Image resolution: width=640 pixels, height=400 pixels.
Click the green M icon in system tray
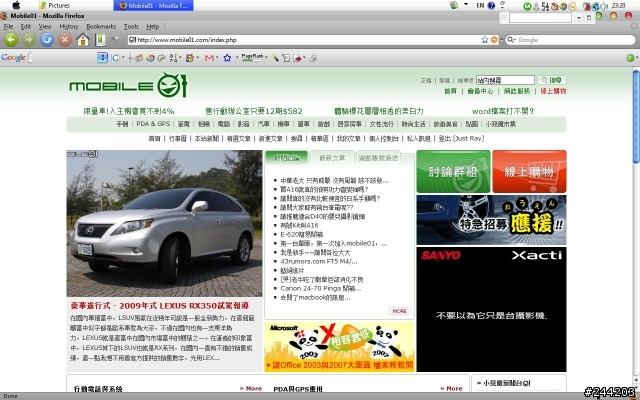(527, 6)
